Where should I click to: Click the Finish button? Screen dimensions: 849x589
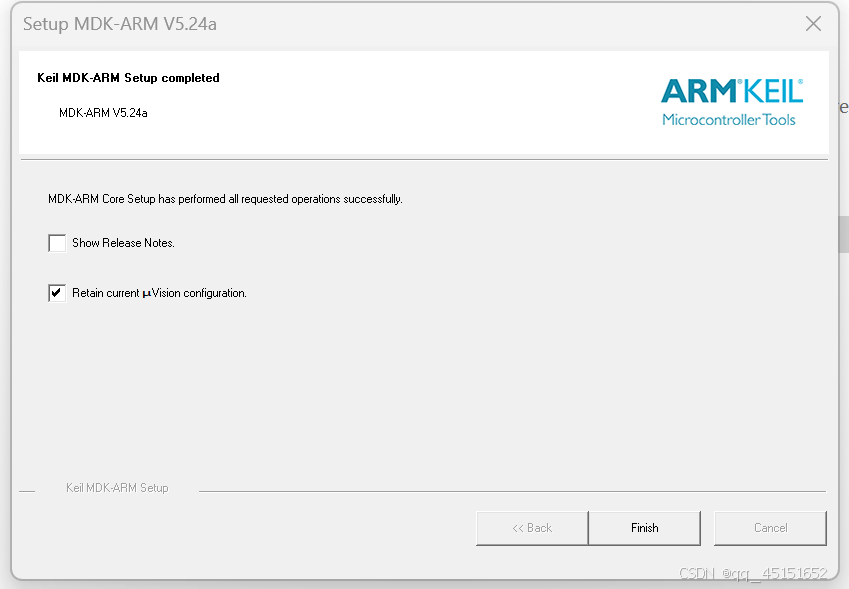click(x=644, y=528)
